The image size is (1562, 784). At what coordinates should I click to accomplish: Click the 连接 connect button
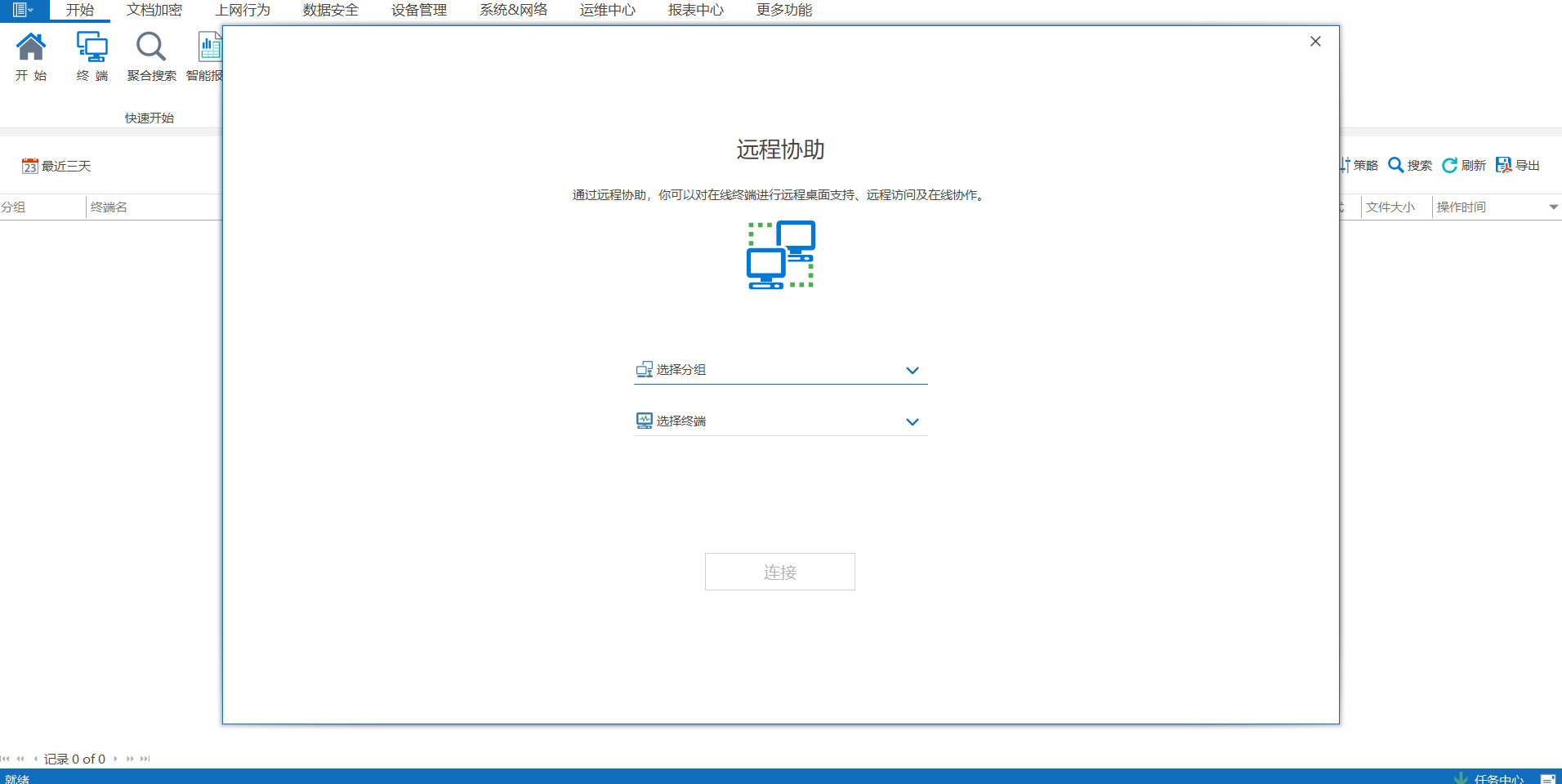(x=779, y=572)
